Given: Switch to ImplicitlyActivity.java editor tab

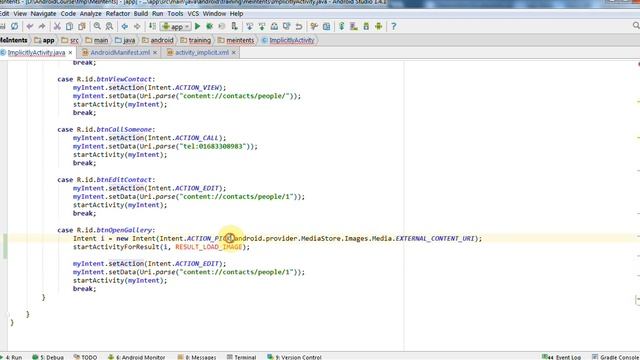Looking at the screenshot, I should point(36,53).
